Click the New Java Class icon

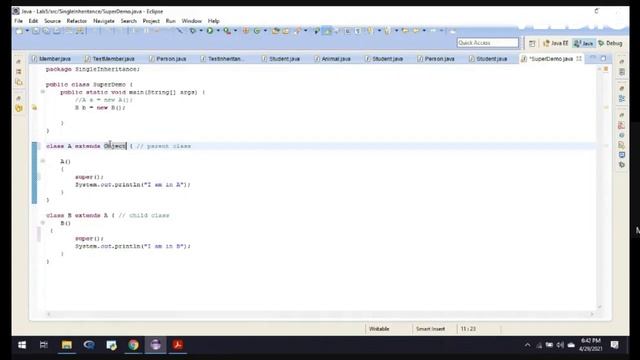pyautogui.click(x=257, y=31)
